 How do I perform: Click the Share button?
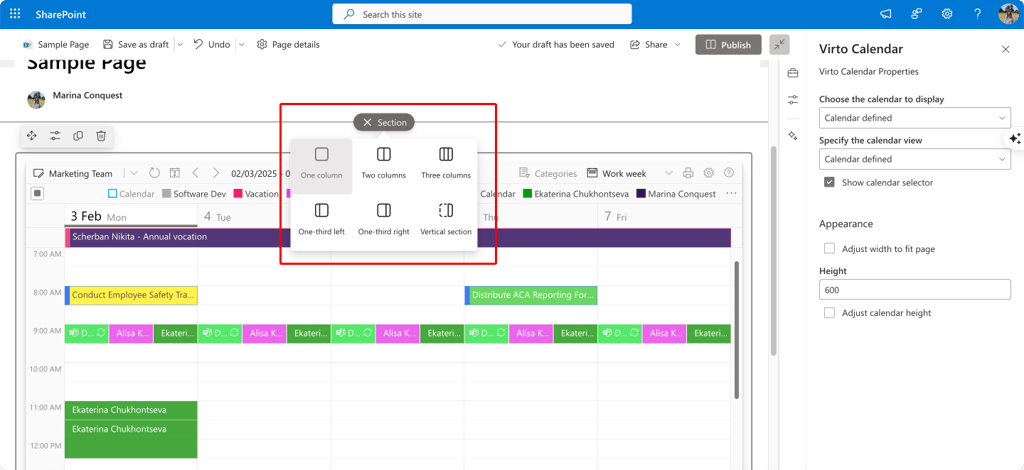pyautogui.click(x=648, y=44)
